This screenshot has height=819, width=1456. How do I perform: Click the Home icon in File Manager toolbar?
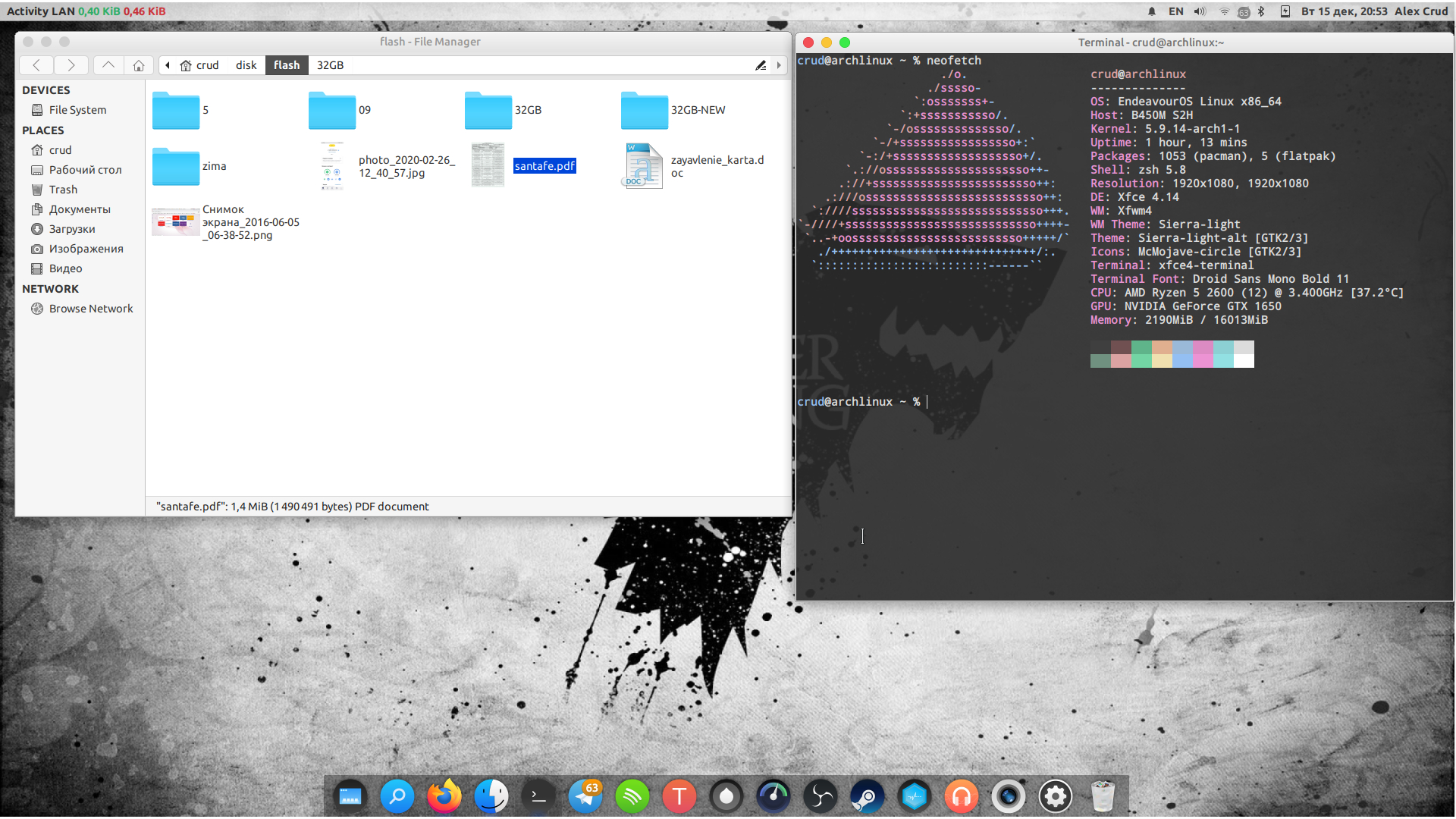coord(138,65)
